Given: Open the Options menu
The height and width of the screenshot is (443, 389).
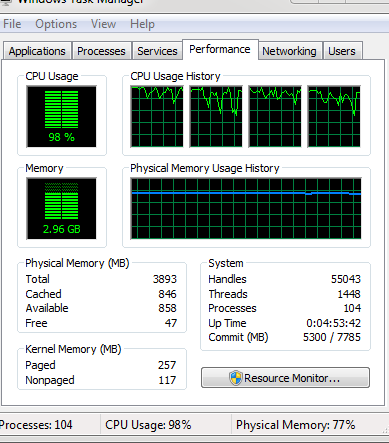Looking at the screenshot, I should click(56, 24).
